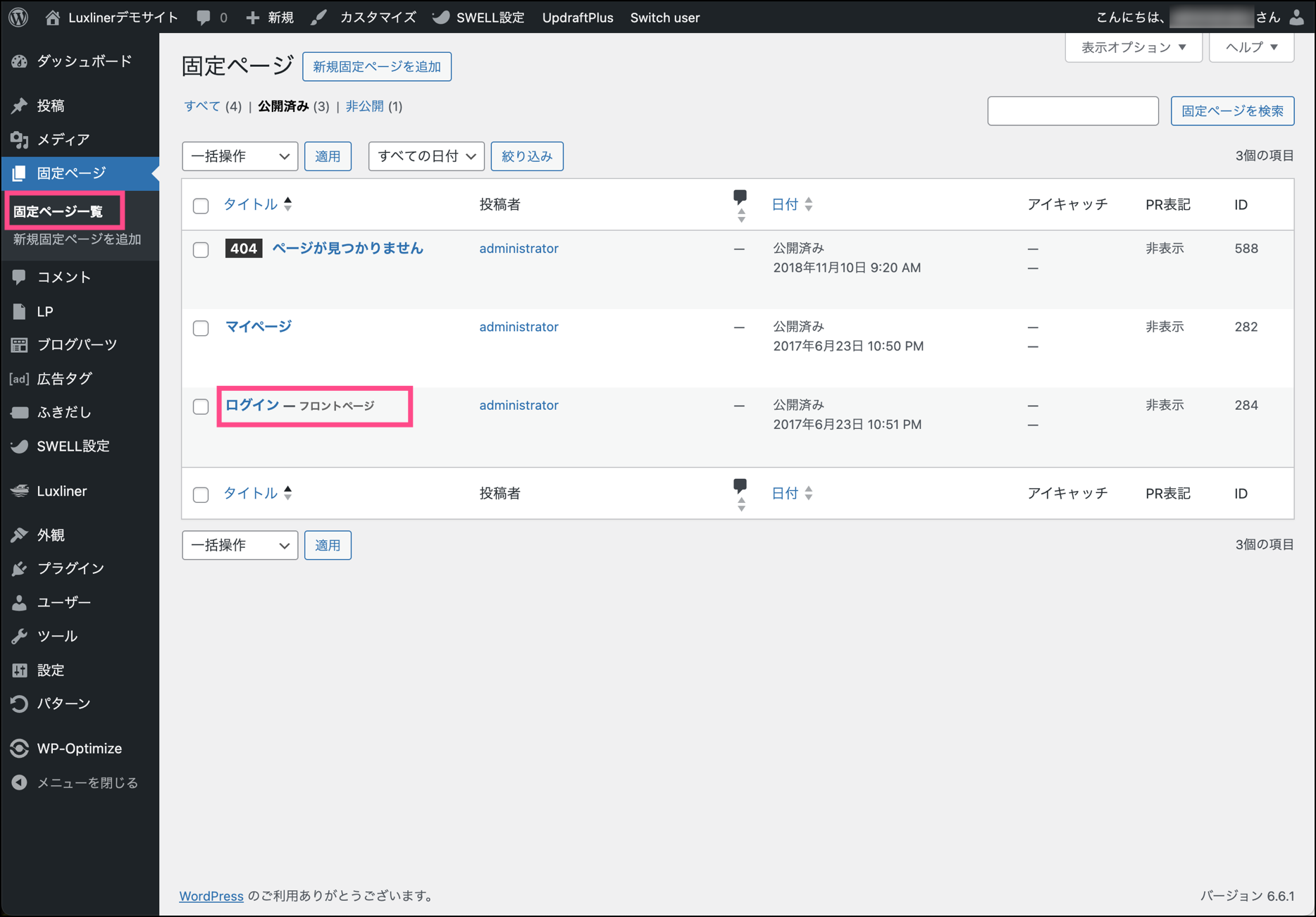Switch to the 非公開 filter tab
The width and height of the screenshot is (1316, 917).
(x=364, y=106)
